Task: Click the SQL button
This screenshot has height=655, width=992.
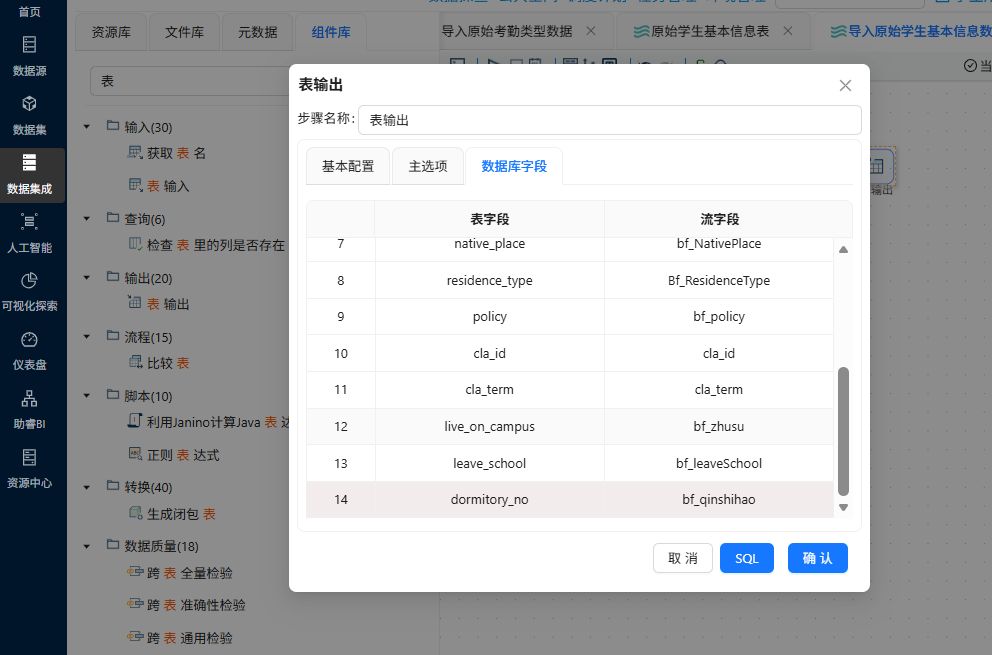Action: pos(747,558)
